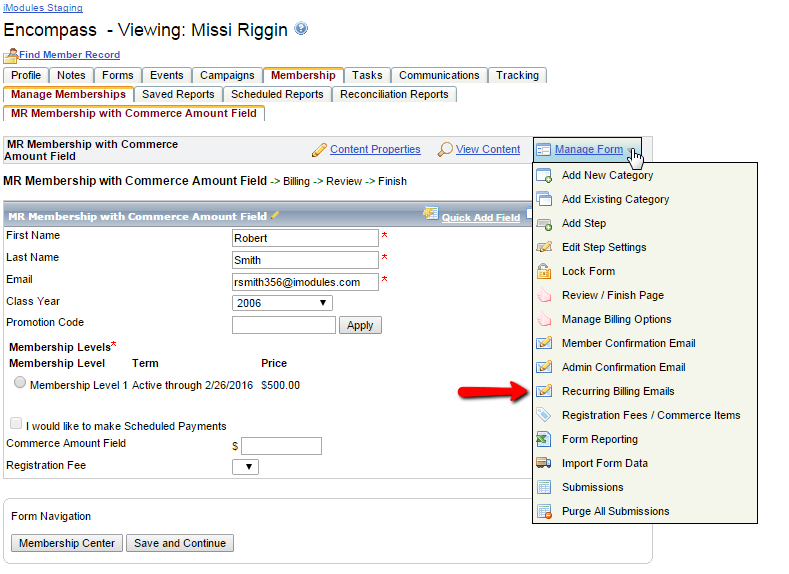This screenshot has width=789, height=574.
Task: Click the Add Step icon
Action: (544, 223)
